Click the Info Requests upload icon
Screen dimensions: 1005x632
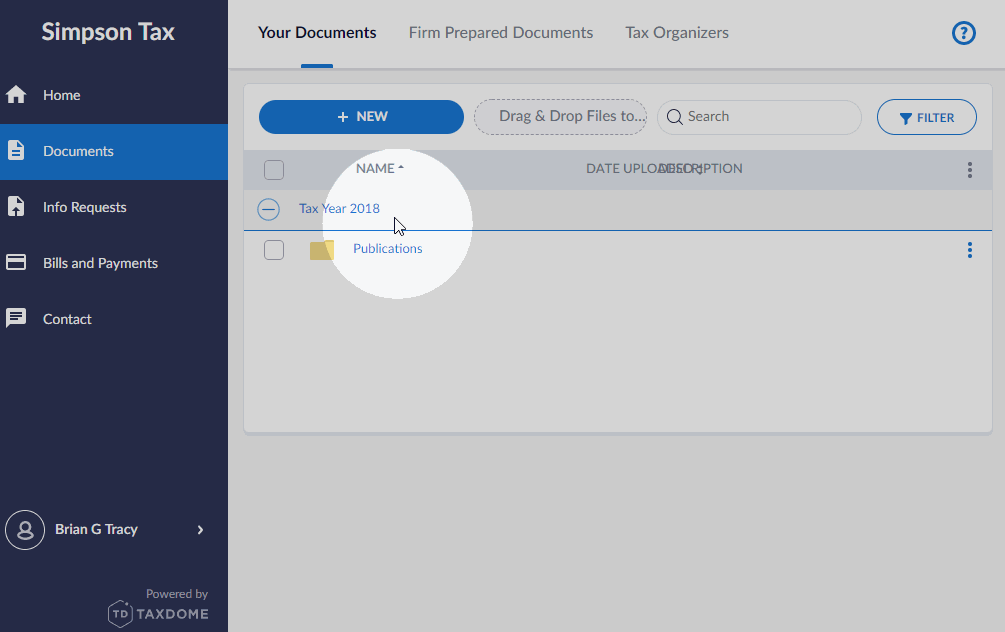click(16, 206)
